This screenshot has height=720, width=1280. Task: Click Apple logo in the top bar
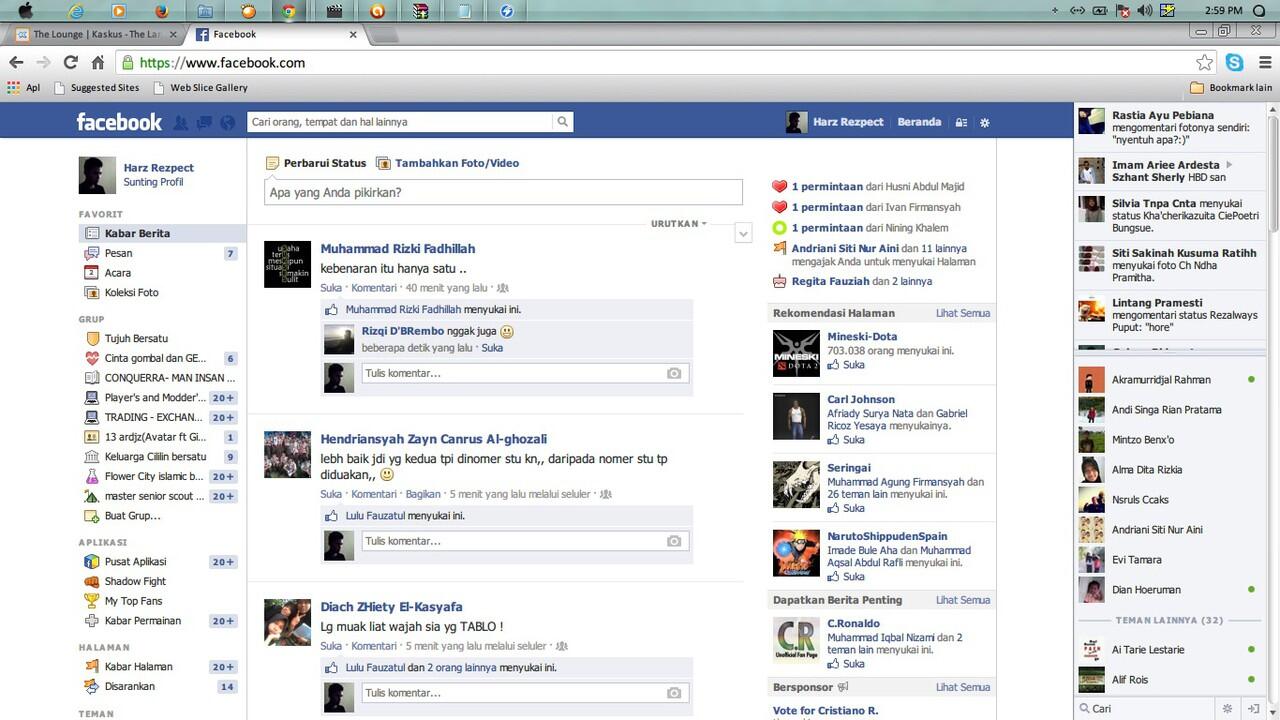click(26, 11)
